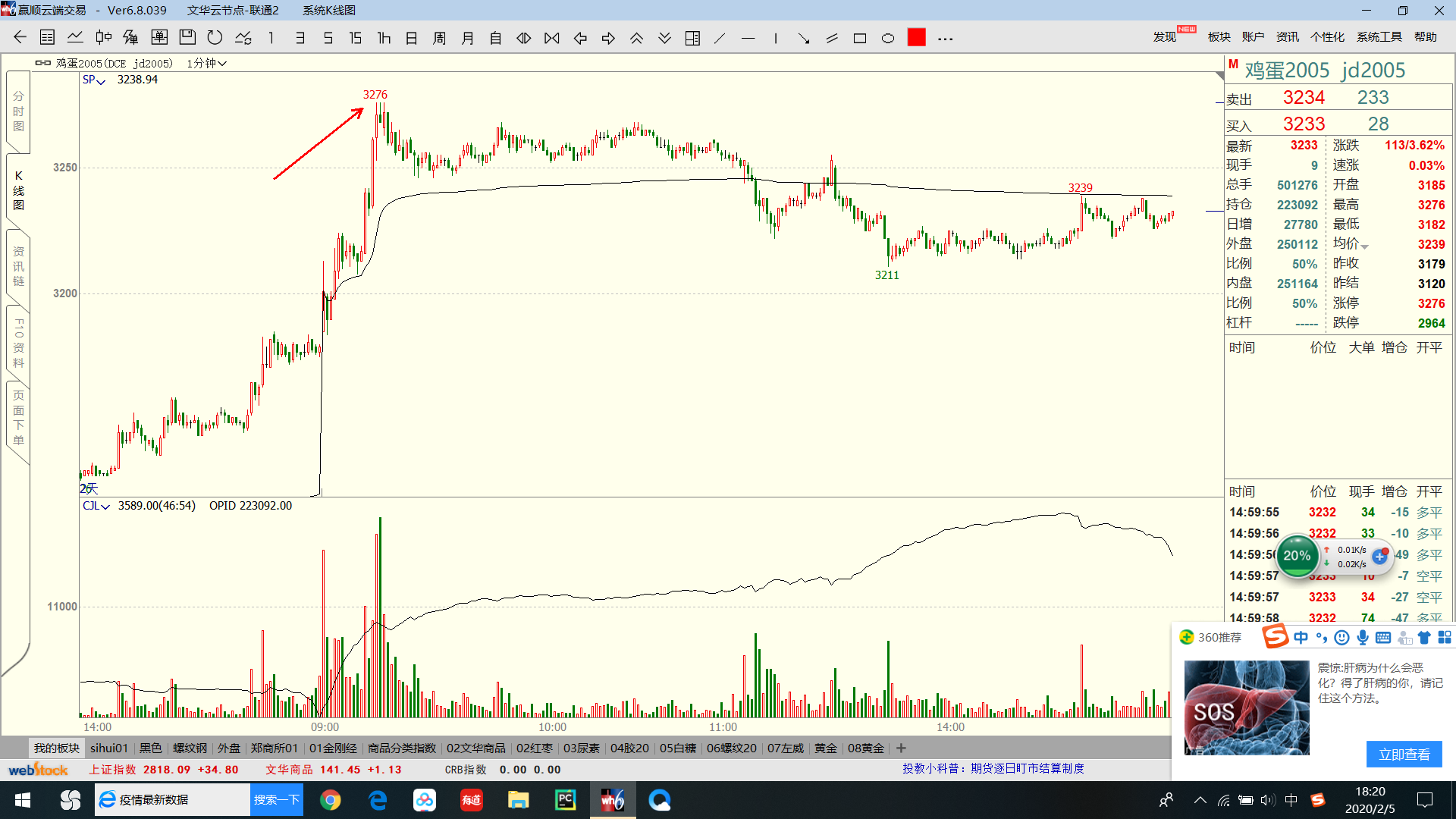Select the rectangle drawing tool
Image resolution: width=1456 pixels, height=819 pixels.
859,38
